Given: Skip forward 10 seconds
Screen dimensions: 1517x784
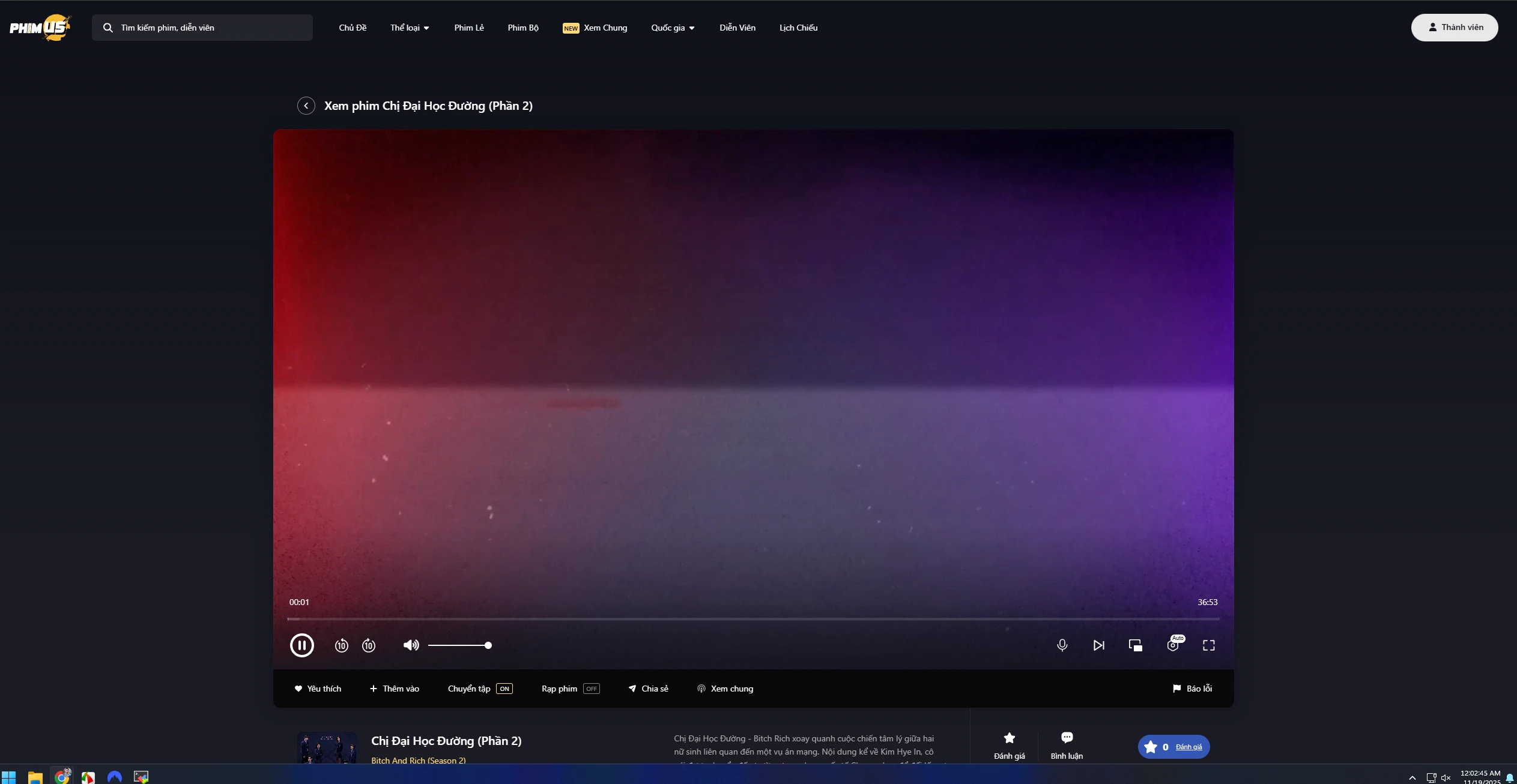Looking at the screenshot, I should point(369,645).
